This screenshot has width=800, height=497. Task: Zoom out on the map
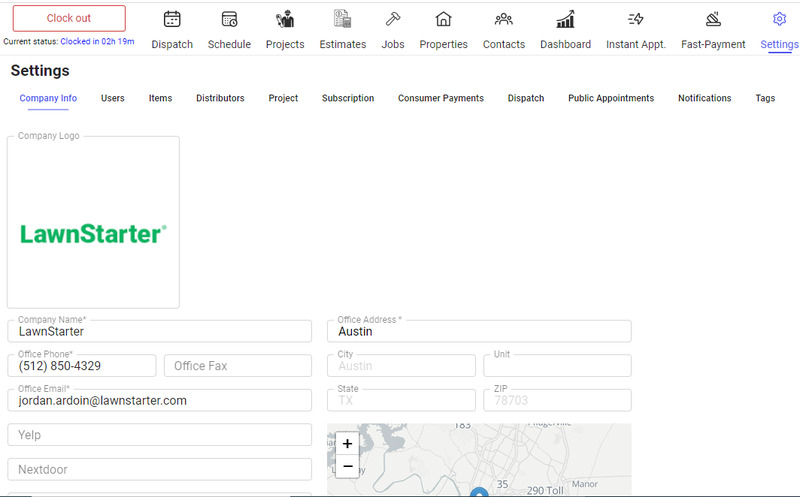pos(347,466)
